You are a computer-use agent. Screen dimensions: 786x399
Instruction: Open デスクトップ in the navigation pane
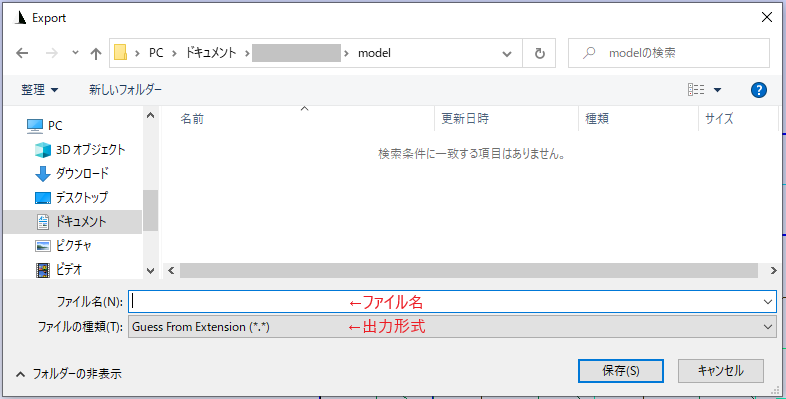tap(82, 197)
